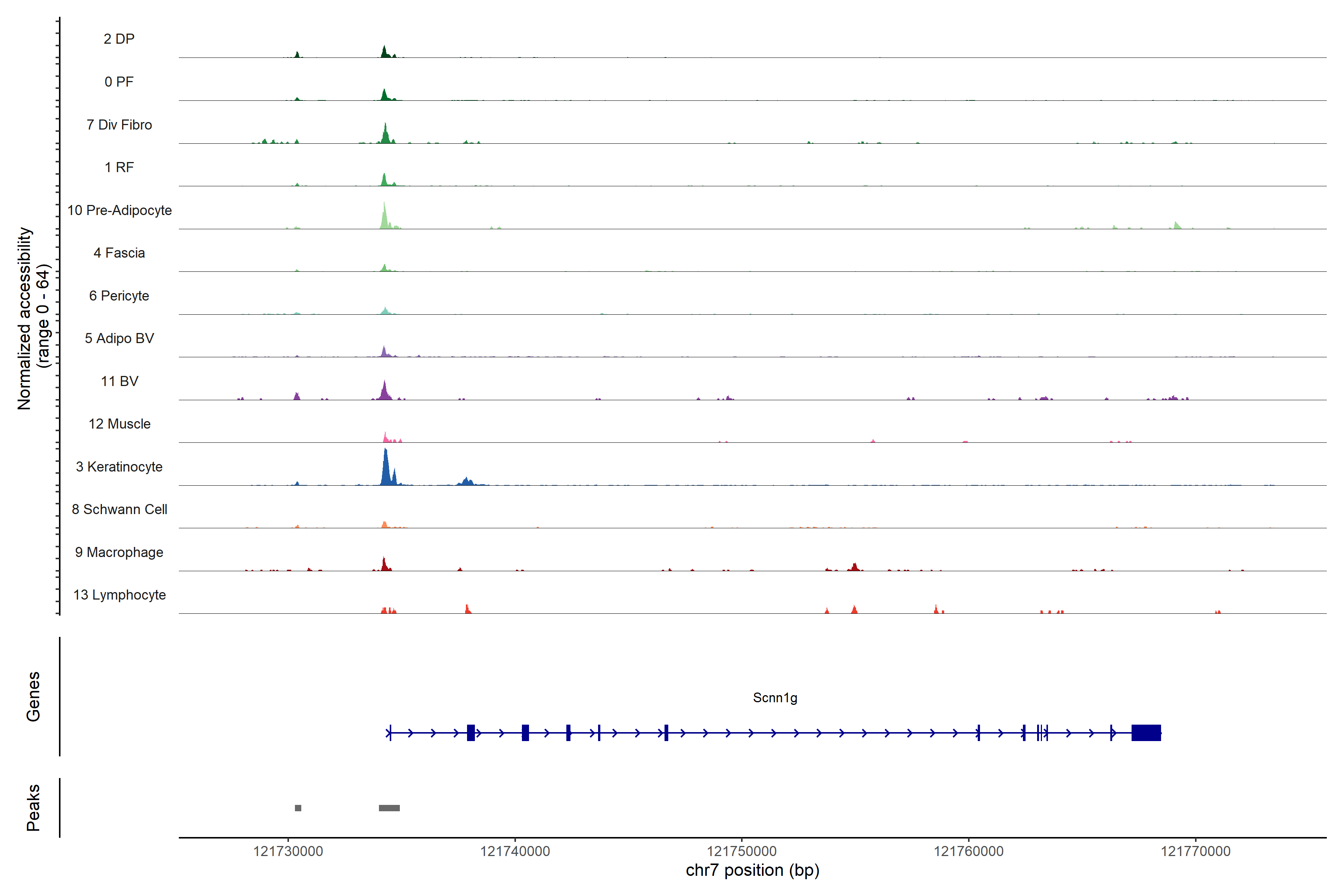Click the 121750000 axis tick label
The width and height of the screenshot is (1344, 896).
742,852
